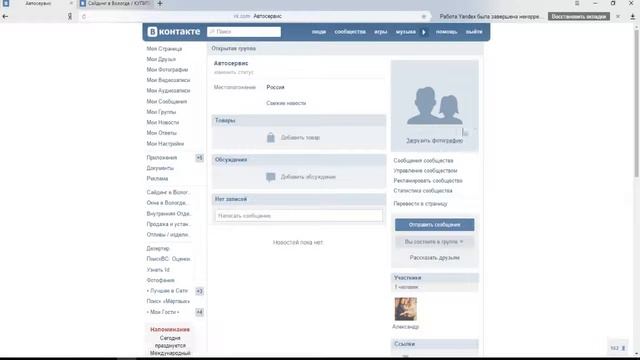This screenshot has width=640, height=360.
Task: Click Загрузить фотографию under group avatar
Action: [434, 140]
